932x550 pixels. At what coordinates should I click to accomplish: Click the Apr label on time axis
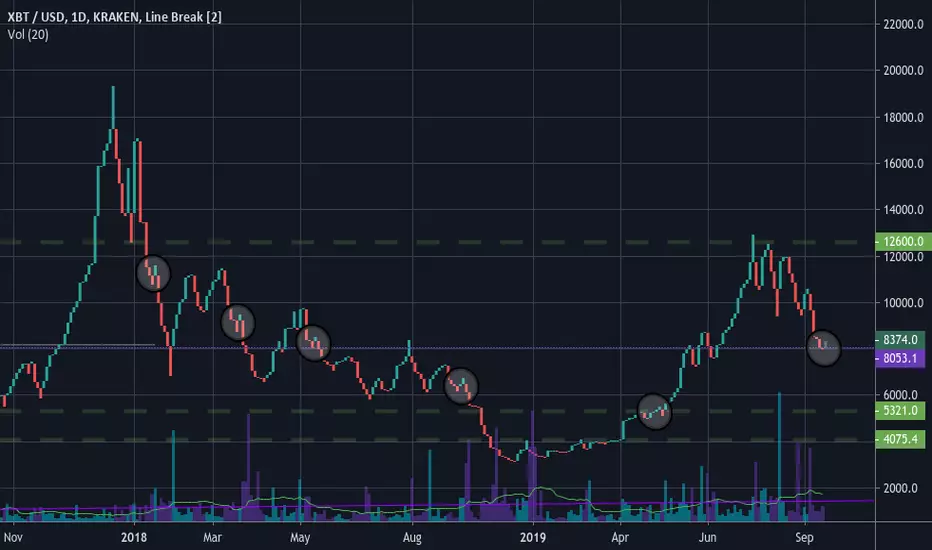pyautogui.click(x=620, y=538)
